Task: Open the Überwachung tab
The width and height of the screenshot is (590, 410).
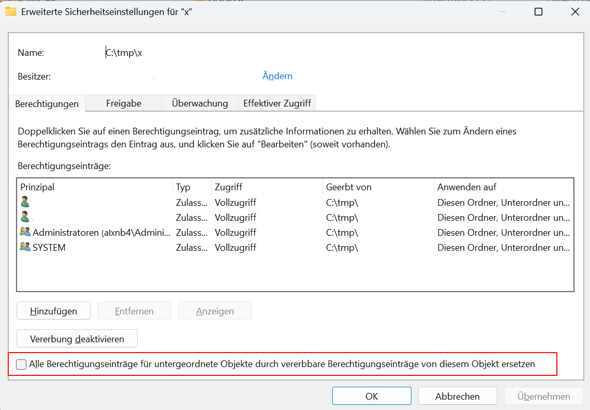Action: click(x=200, y=103)
